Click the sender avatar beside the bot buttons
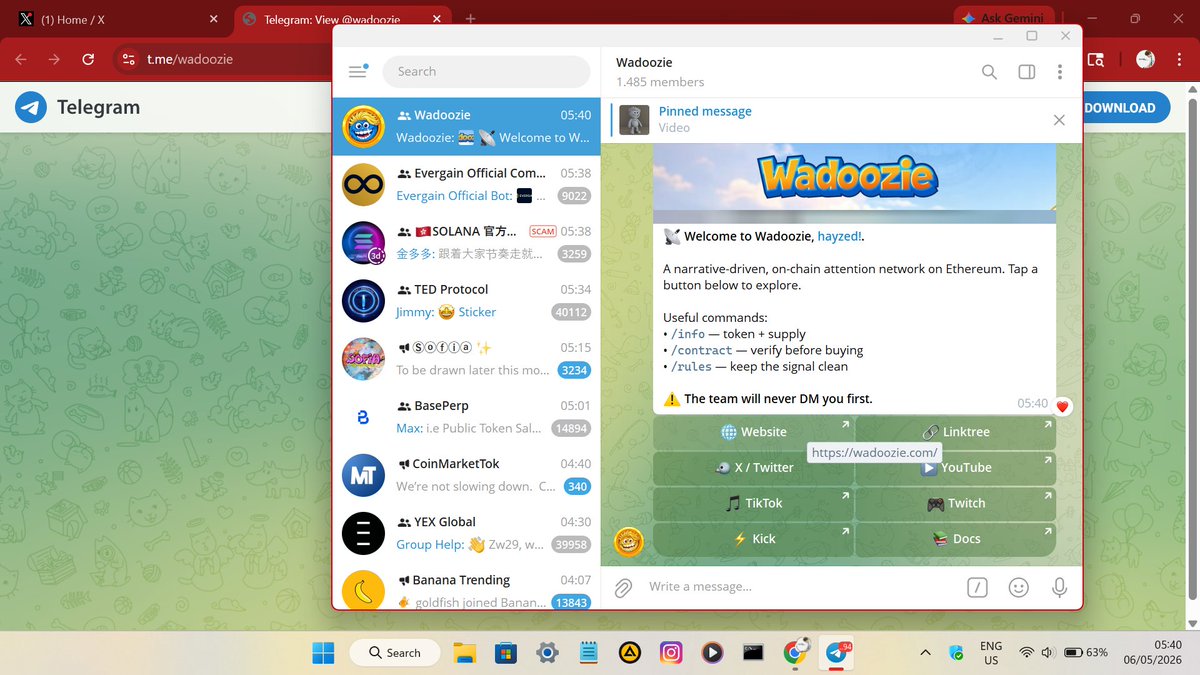1200x675 pixels. click(x=628, y=542)
